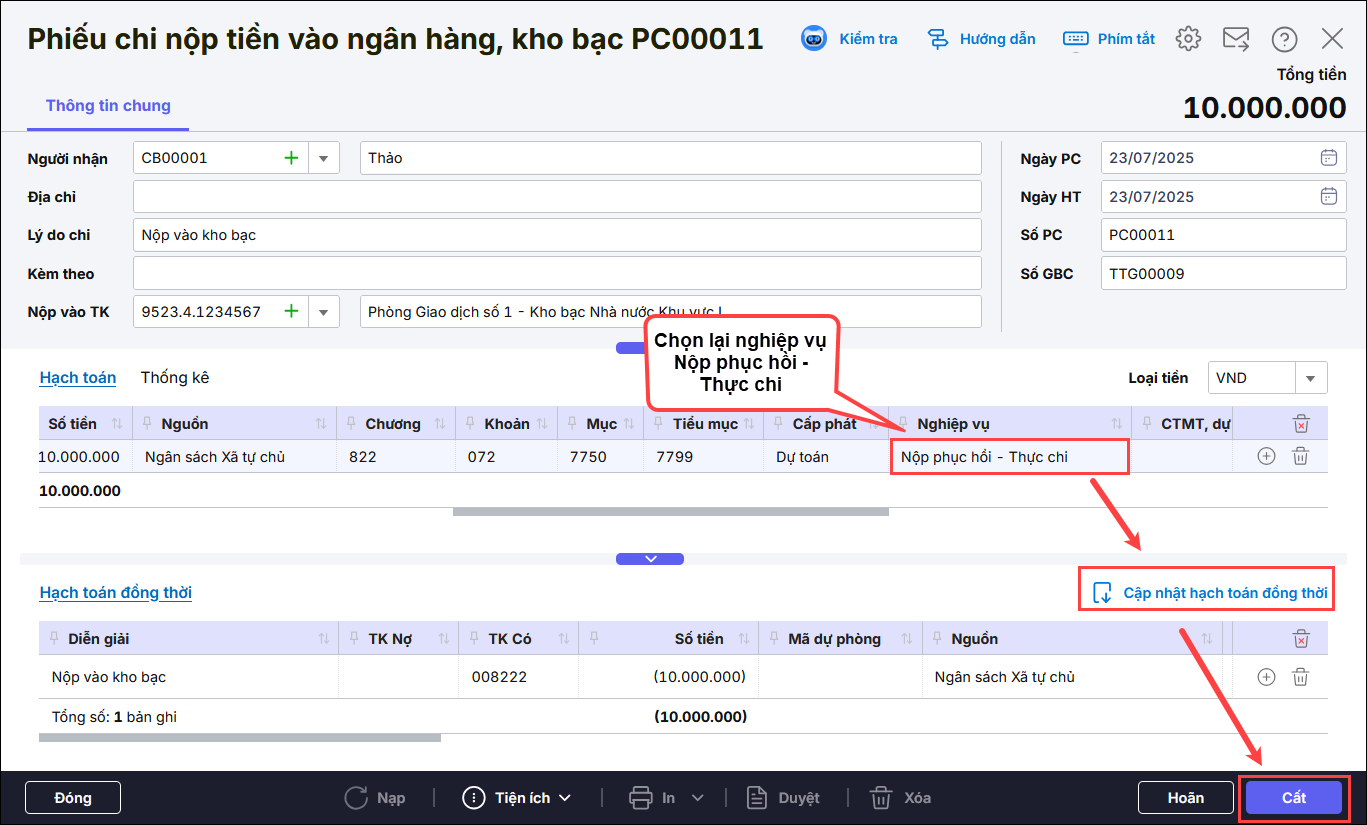1367x825 pixels.
Task: Open the Ngày PC calendar picker
Action: point(1329,158)
